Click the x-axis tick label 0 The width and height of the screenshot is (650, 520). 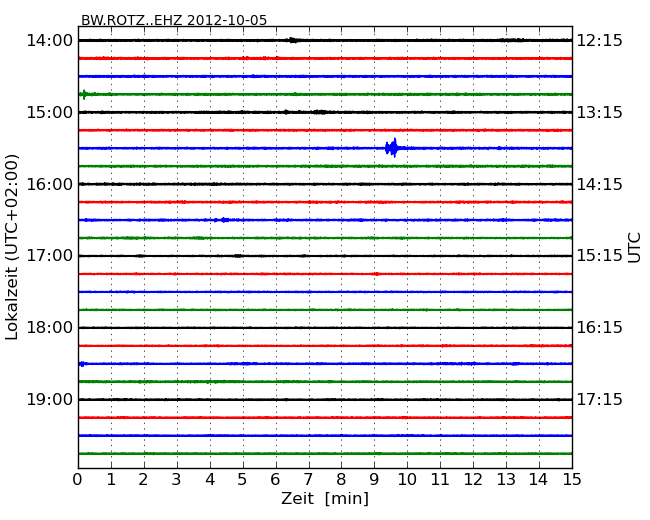[x=78, y=480]
